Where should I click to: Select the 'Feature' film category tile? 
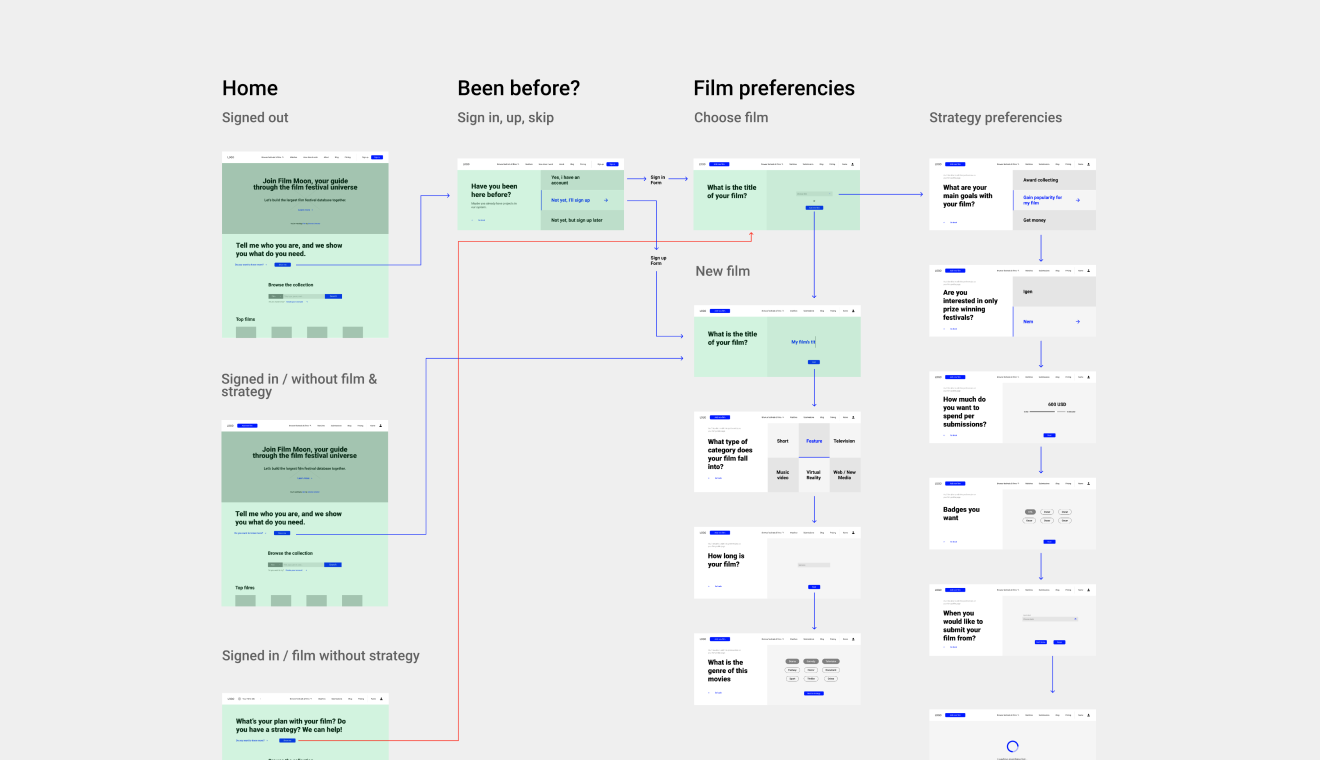click(x=814, y=441)
